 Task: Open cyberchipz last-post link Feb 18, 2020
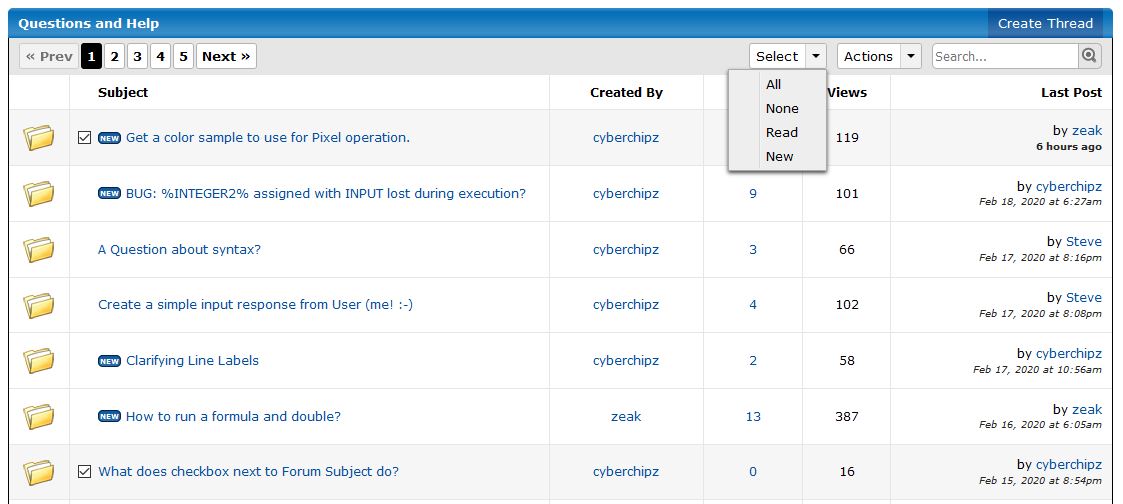point(1069,186)
